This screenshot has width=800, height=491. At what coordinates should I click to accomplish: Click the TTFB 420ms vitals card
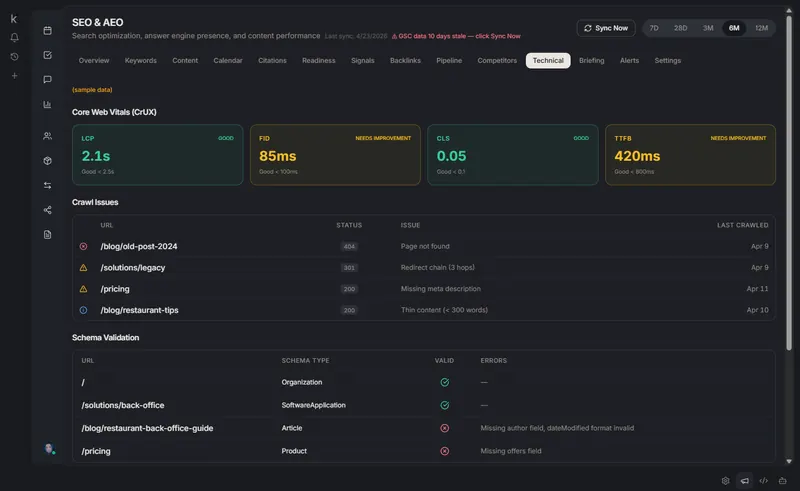[x=690, y=155]
